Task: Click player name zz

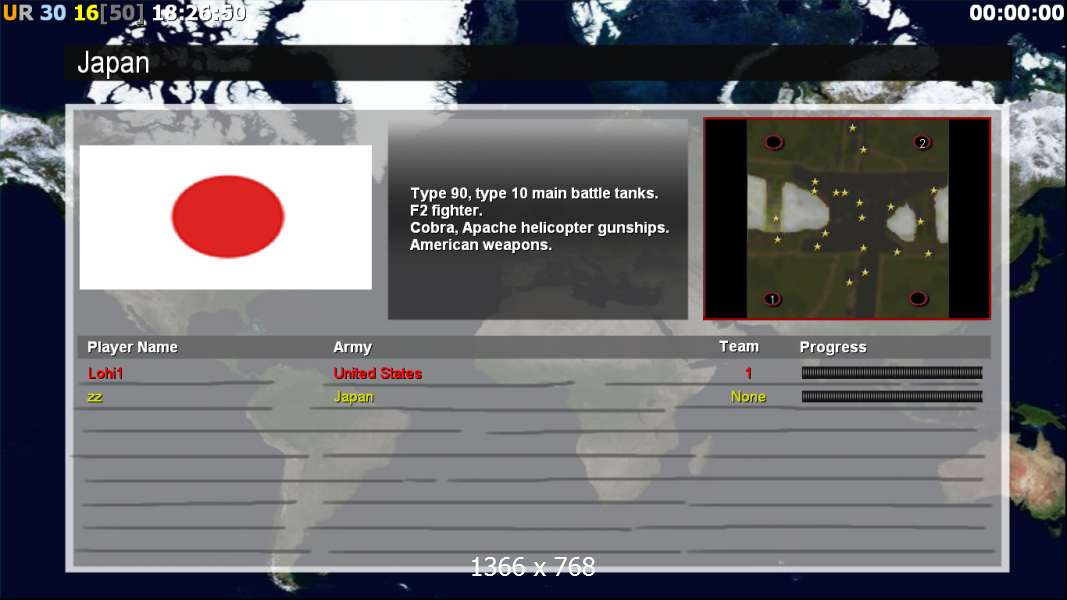Action: pos(95,397)
